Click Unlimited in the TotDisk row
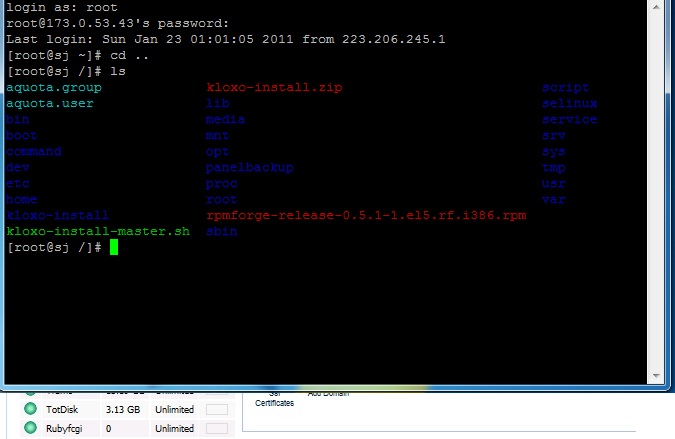 [x=174, y=409]
